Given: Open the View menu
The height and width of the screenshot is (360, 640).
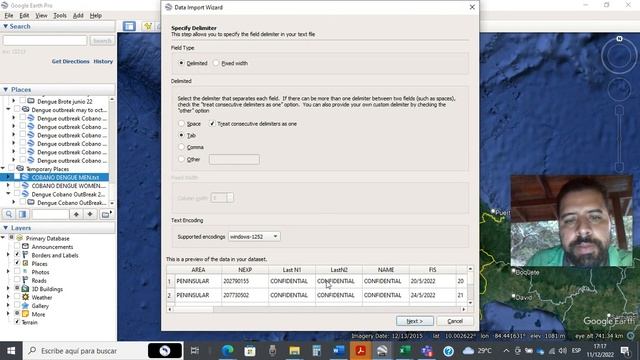Looking at the screenshot, I should tap(41, 16).
